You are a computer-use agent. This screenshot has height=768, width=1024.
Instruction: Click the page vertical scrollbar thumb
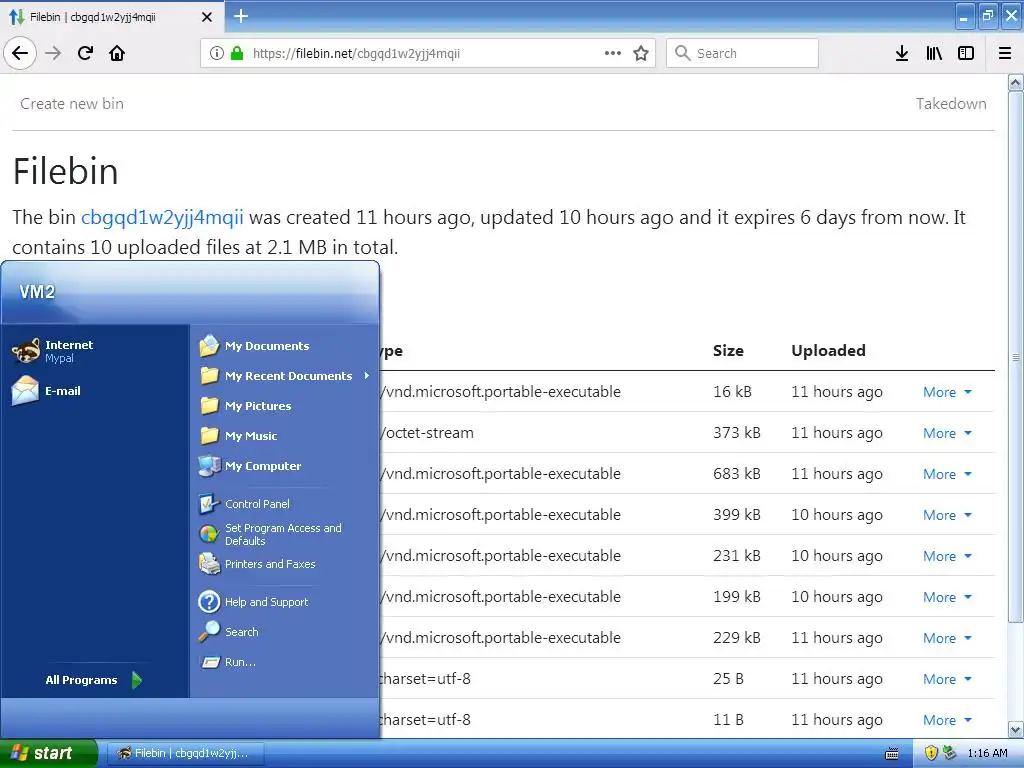(x=1015, y=357)
